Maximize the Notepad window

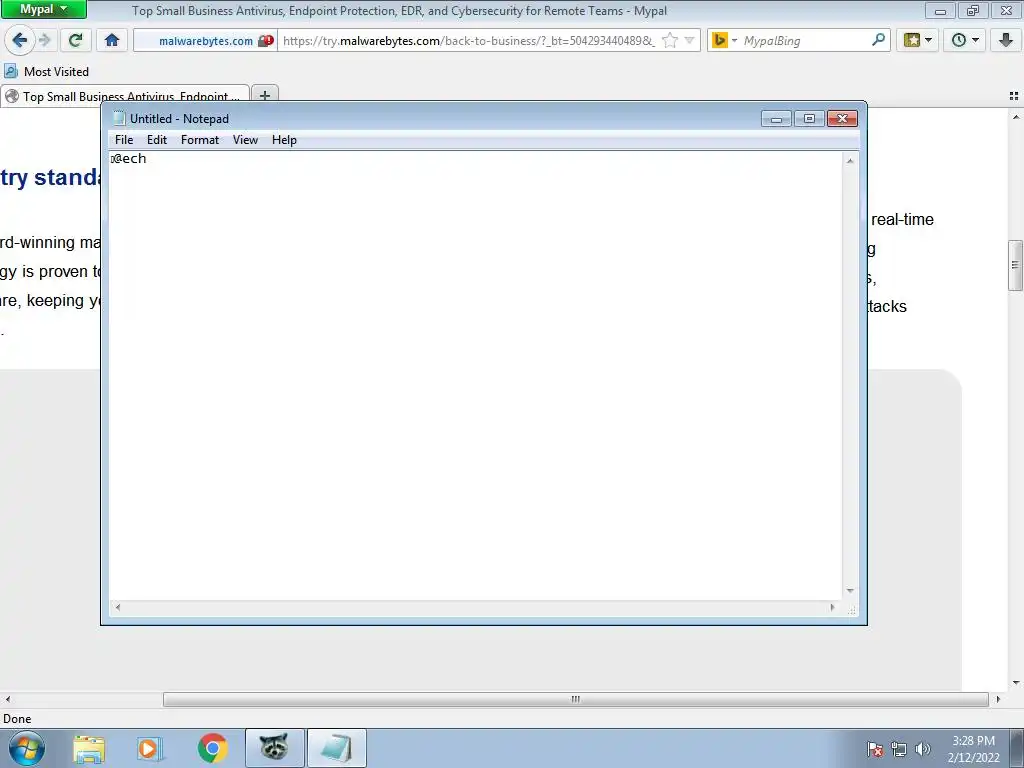click(x=809, y=119)
